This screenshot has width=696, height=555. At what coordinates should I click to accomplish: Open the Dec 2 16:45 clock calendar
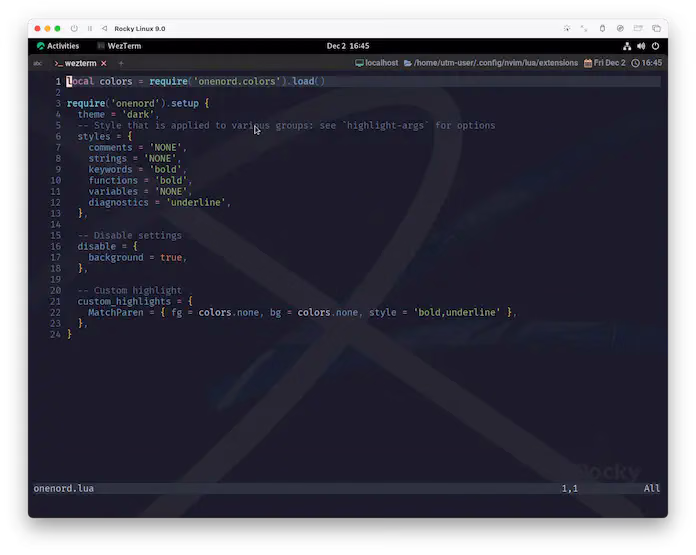[x=348, y=46]
